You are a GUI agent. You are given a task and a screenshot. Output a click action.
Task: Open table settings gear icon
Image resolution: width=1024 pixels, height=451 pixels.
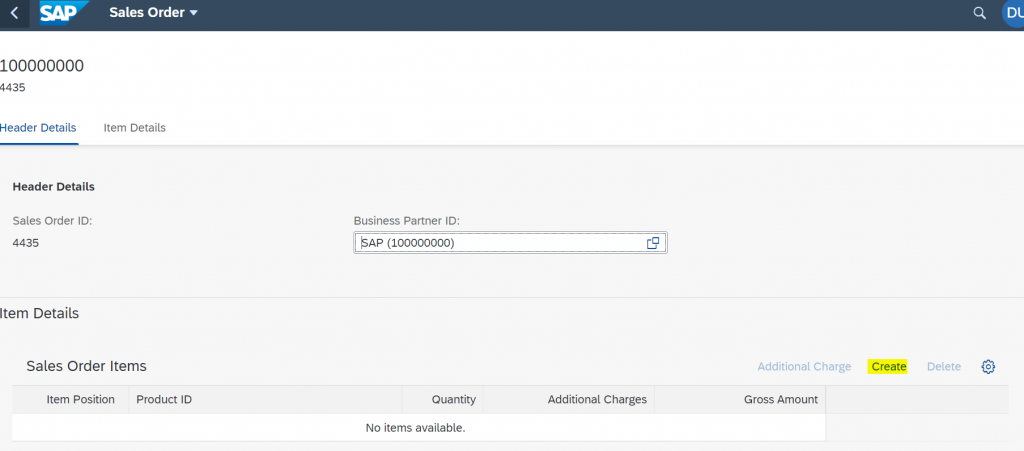point(988,367)
